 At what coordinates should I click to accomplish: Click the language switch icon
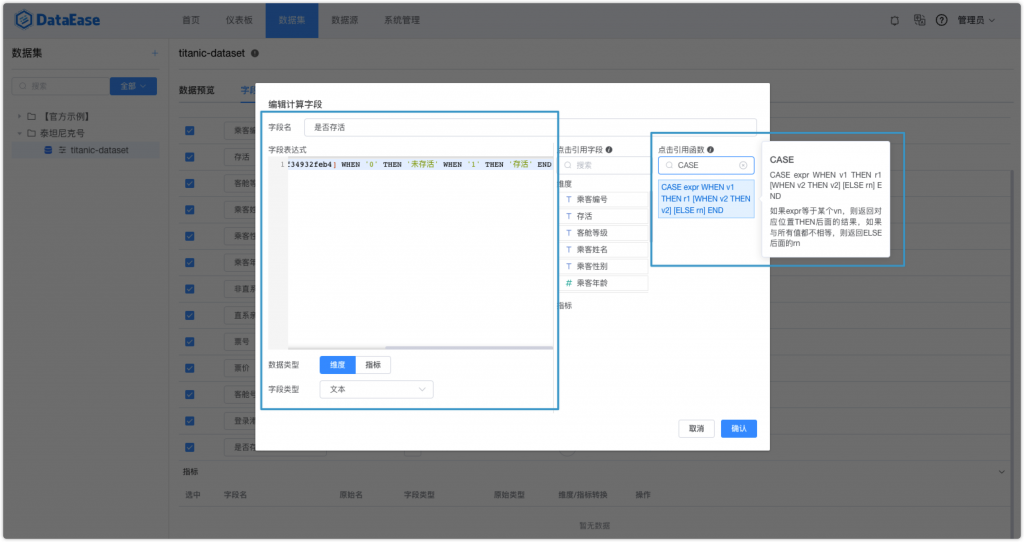pos(920,20)
